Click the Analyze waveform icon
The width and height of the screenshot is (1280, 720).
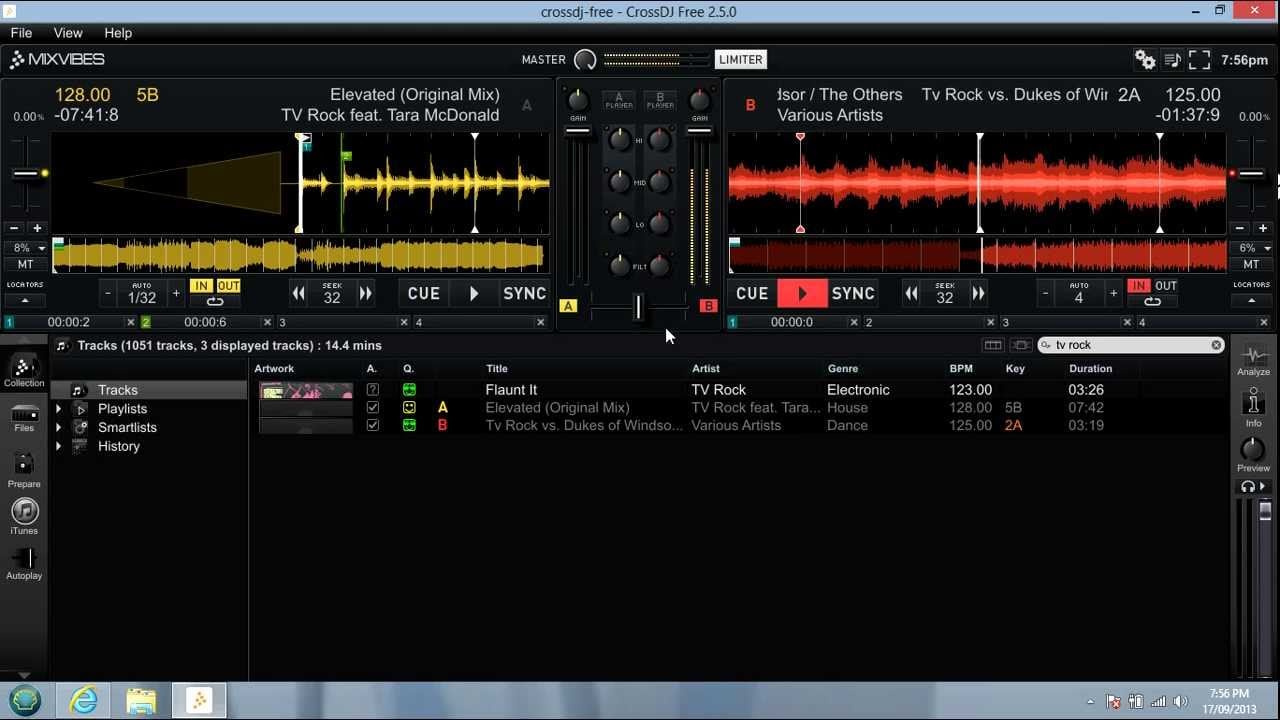coord(1253,360)
